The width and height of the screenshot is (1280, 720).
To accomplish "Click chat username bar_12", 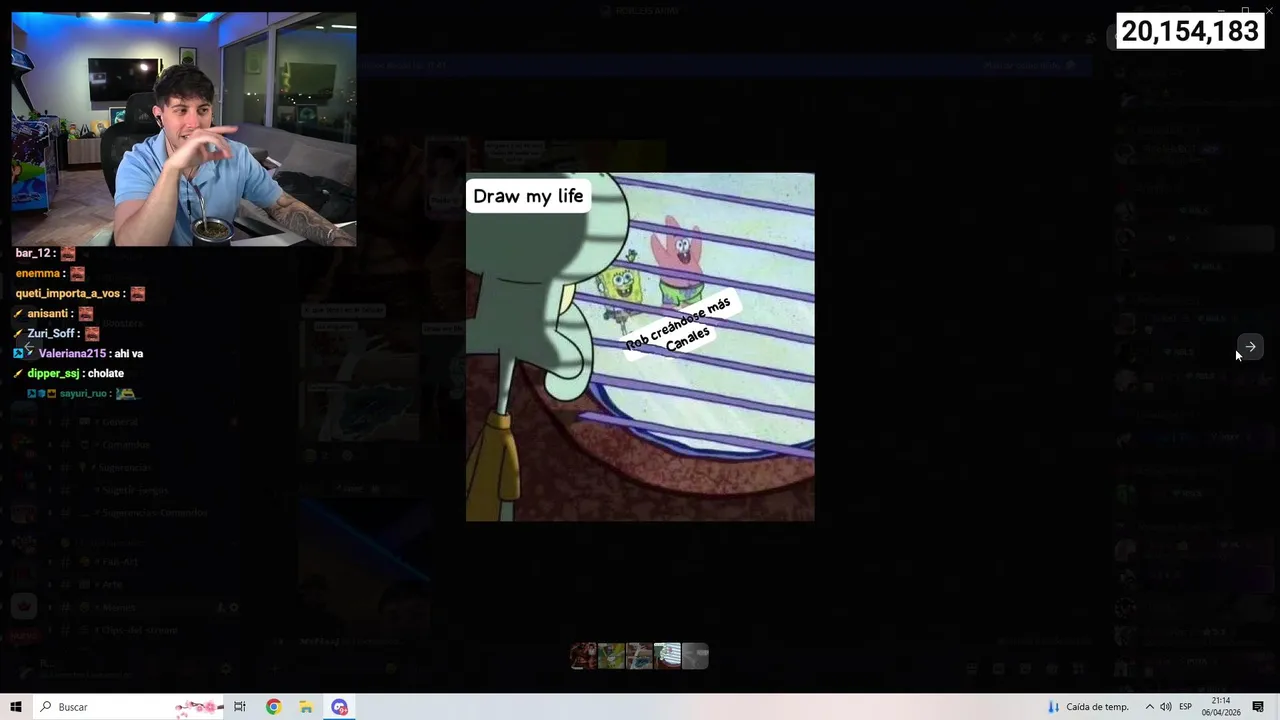I will (33, 253).
